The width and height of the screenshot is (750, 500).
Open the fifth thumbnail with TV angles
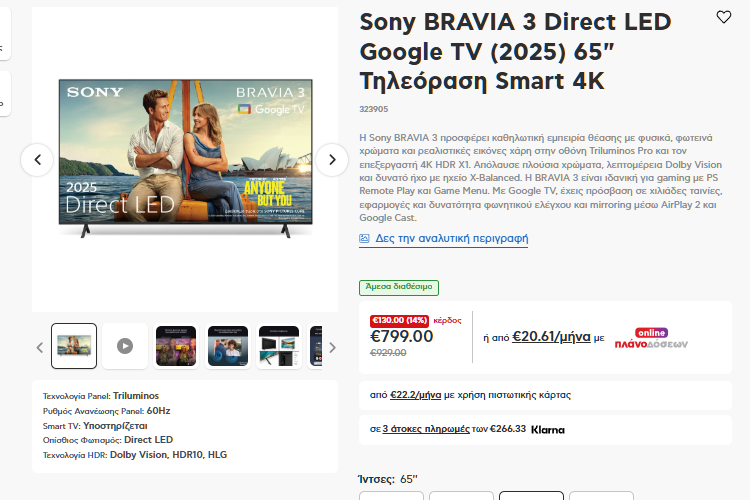click(x=279, y=346)
